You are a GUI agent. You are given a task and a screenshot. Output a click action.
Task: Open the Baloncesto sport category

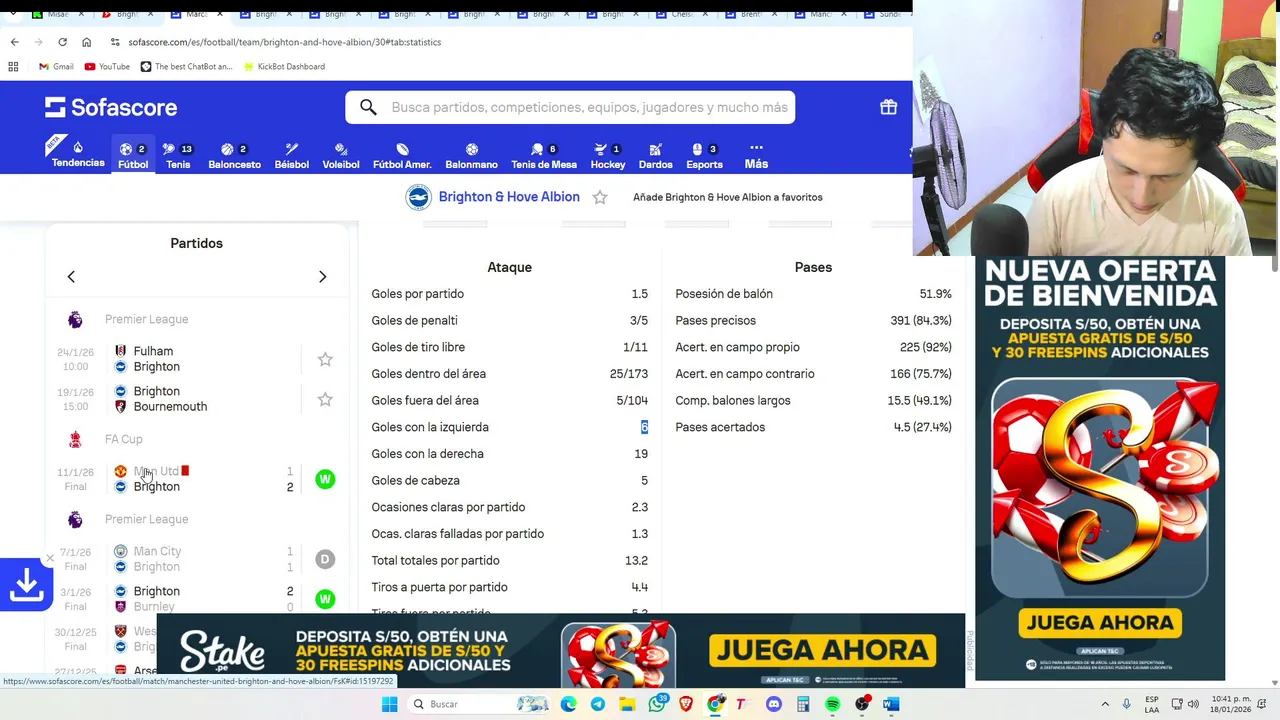pyautogui.click(x=234, y=155)
